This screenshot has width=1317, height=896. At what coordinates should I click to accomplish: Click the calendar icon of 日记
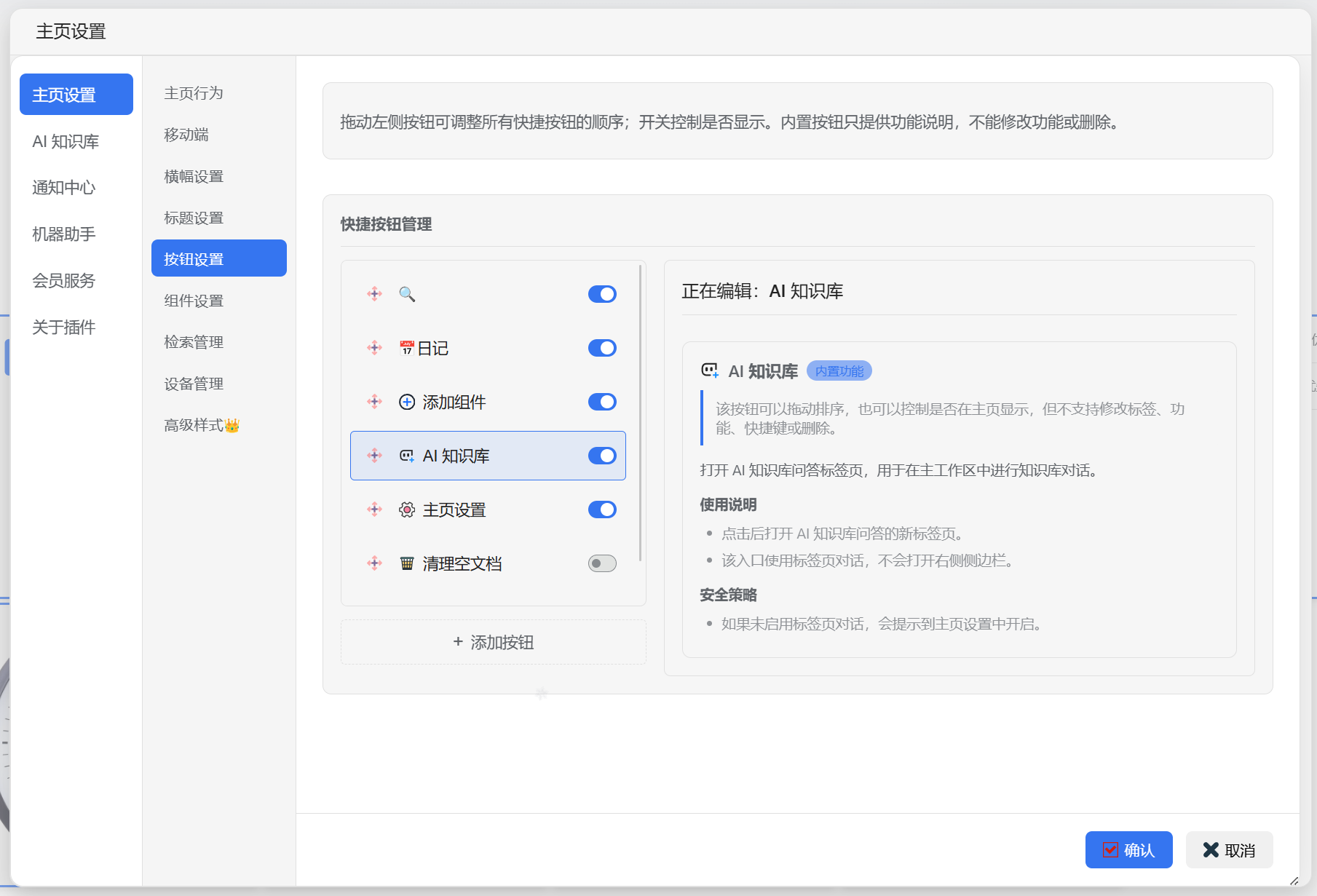(x=407, y=348)
